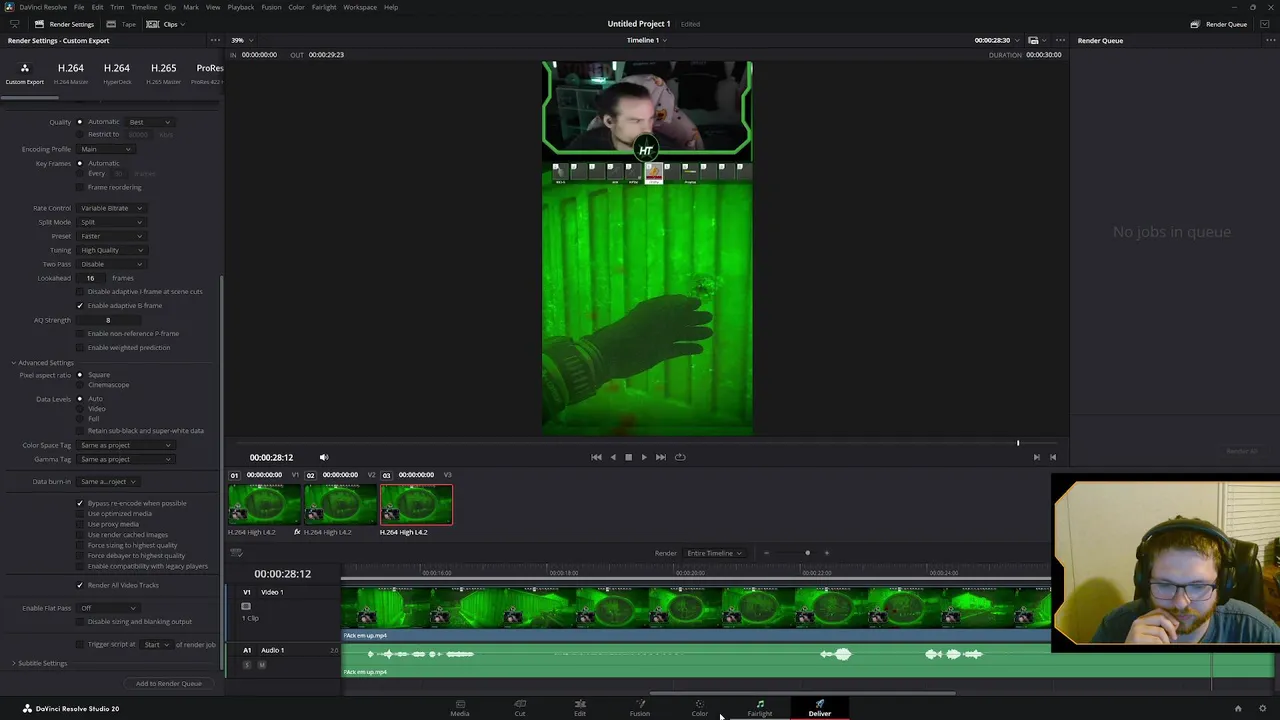Open the Preset Faster dropdown
1280x720 pixels.
pyautogui.click(x=111, y=236)
